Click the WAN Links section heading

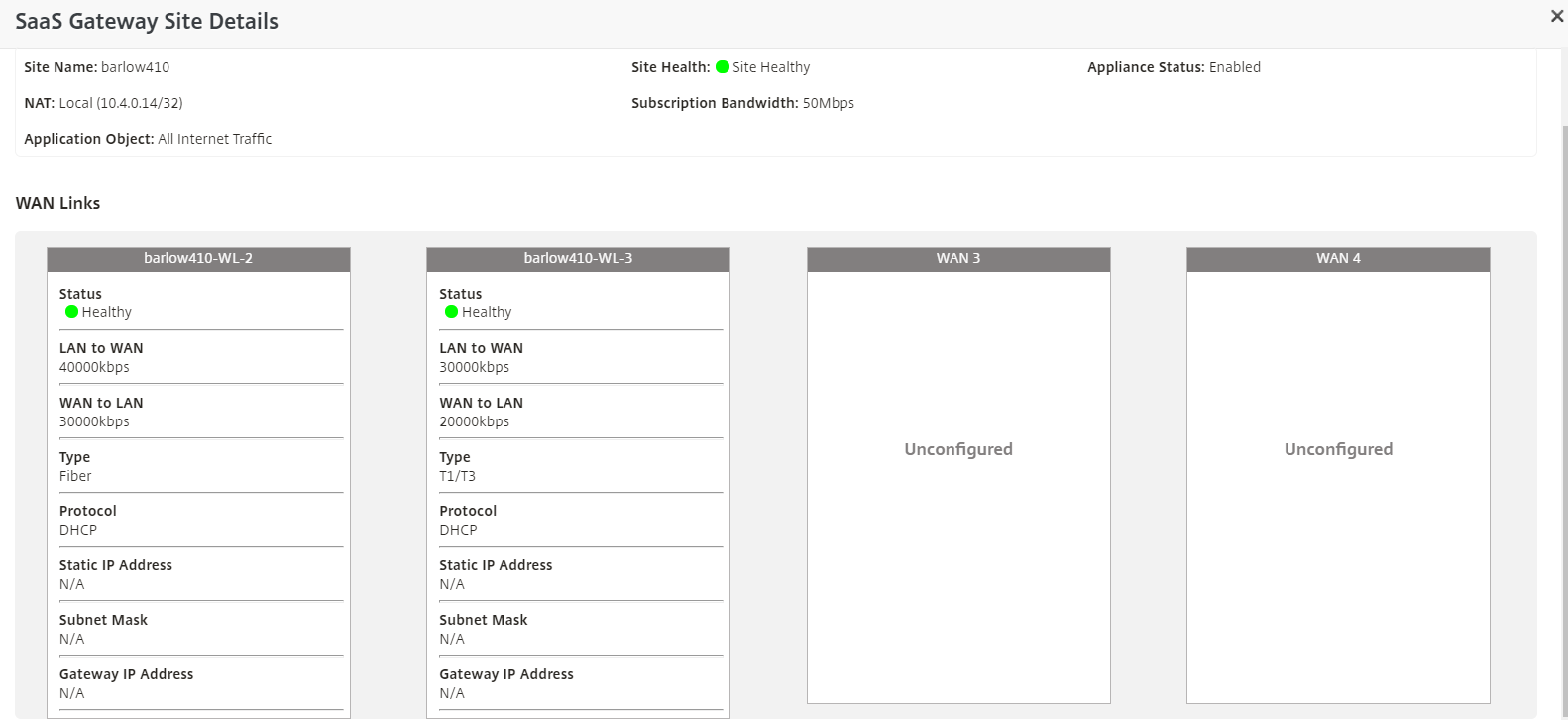pyautogui.click(x=57, y=203)
